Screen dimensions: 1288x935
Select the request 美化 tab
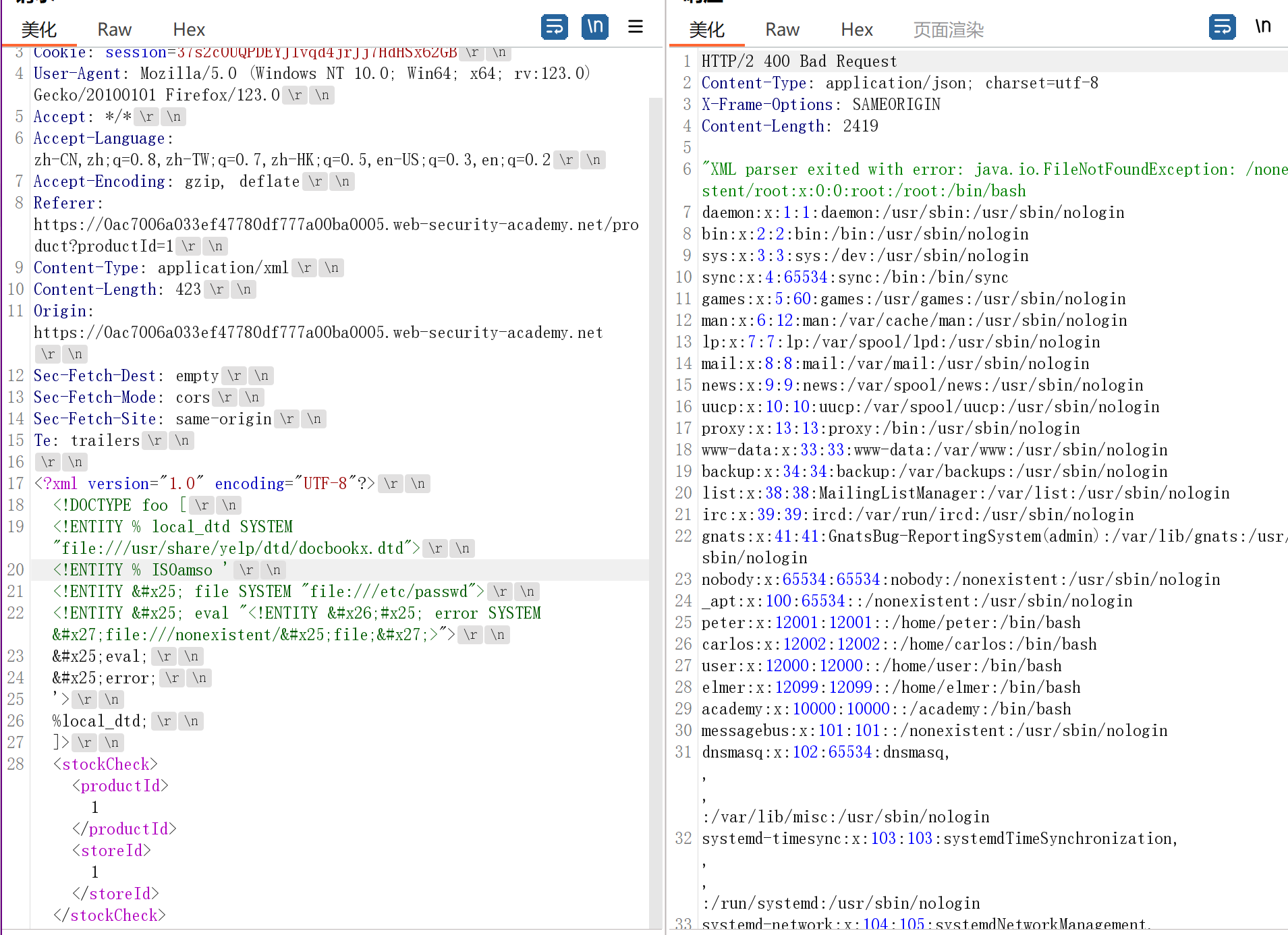tap(39, 30)
